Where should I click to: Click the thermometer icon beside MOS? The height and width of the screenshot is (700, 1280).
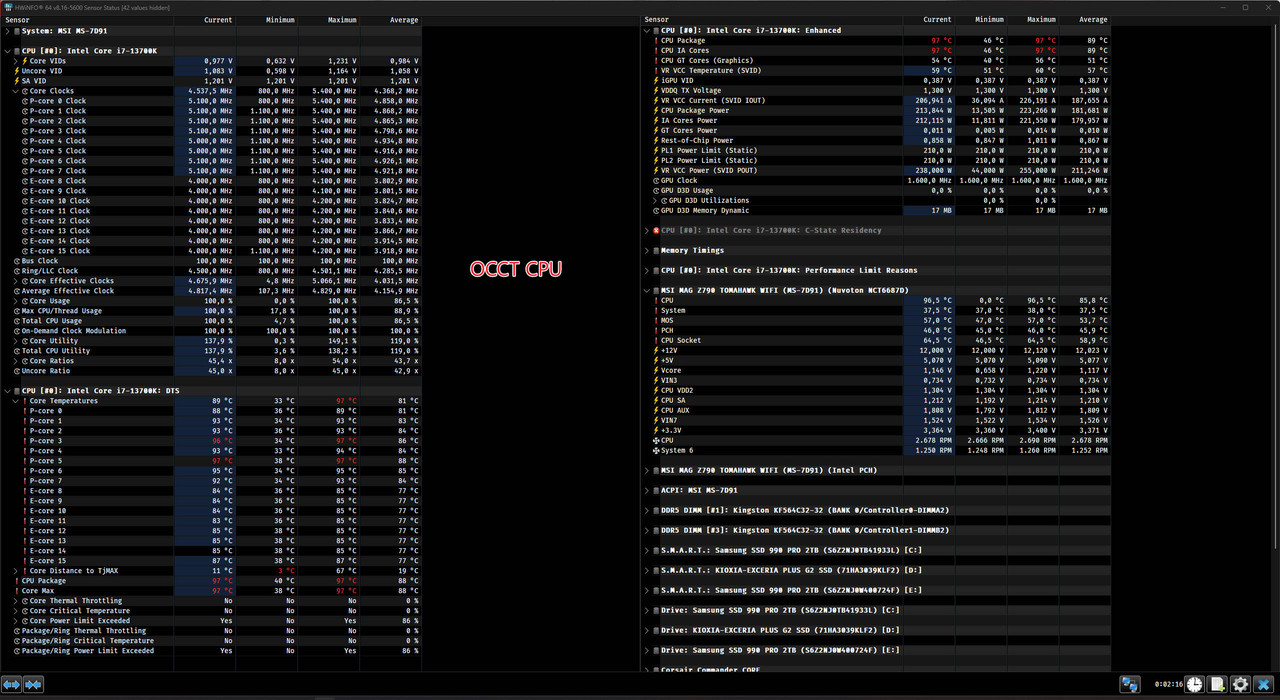pos(656,321)
